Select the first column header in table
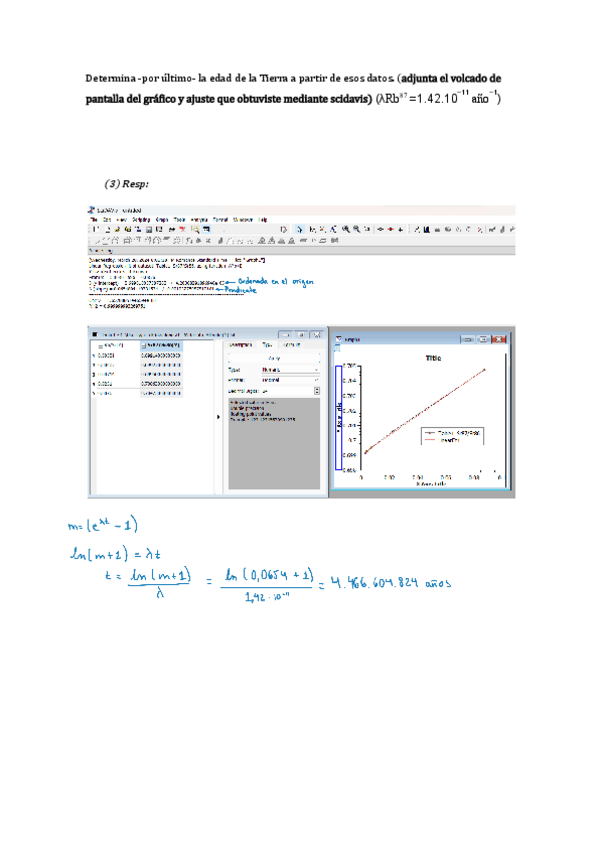The image size is (600, 848). 114,346
